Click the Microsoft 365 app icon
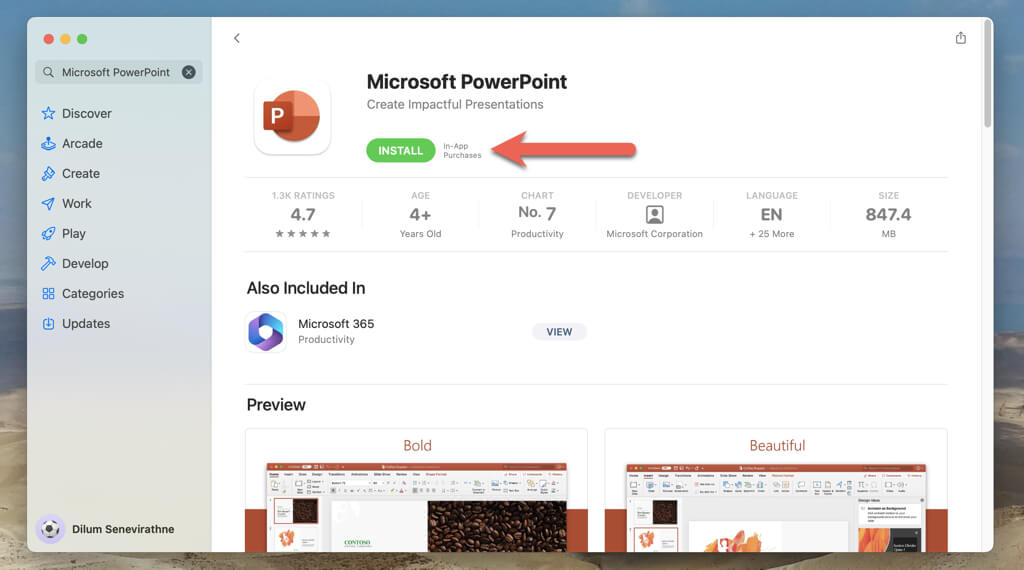 (266, 332)
